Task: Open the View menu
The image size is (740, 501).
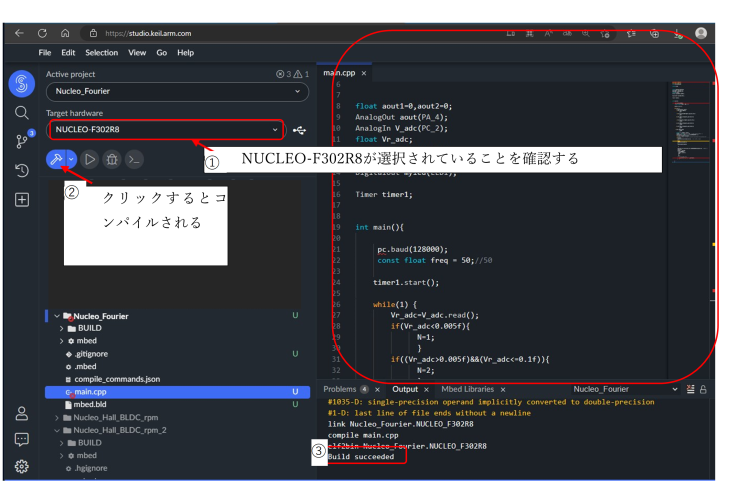Action: 137,53
